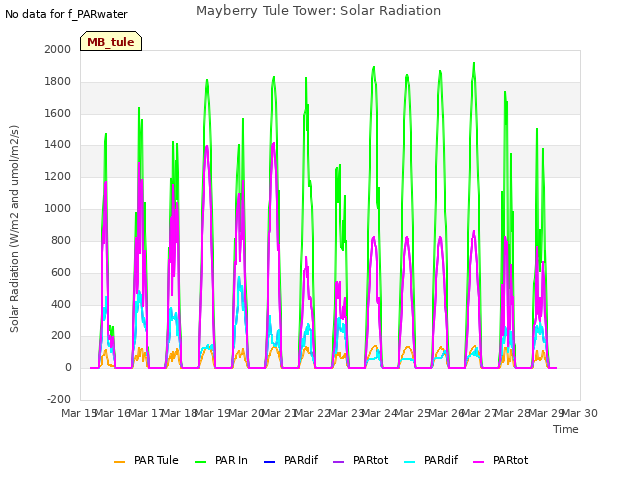Viewport: 640px width, 480px height.
Task: Click the 2000 y-axis tick label
Action: tap(58, 49)
